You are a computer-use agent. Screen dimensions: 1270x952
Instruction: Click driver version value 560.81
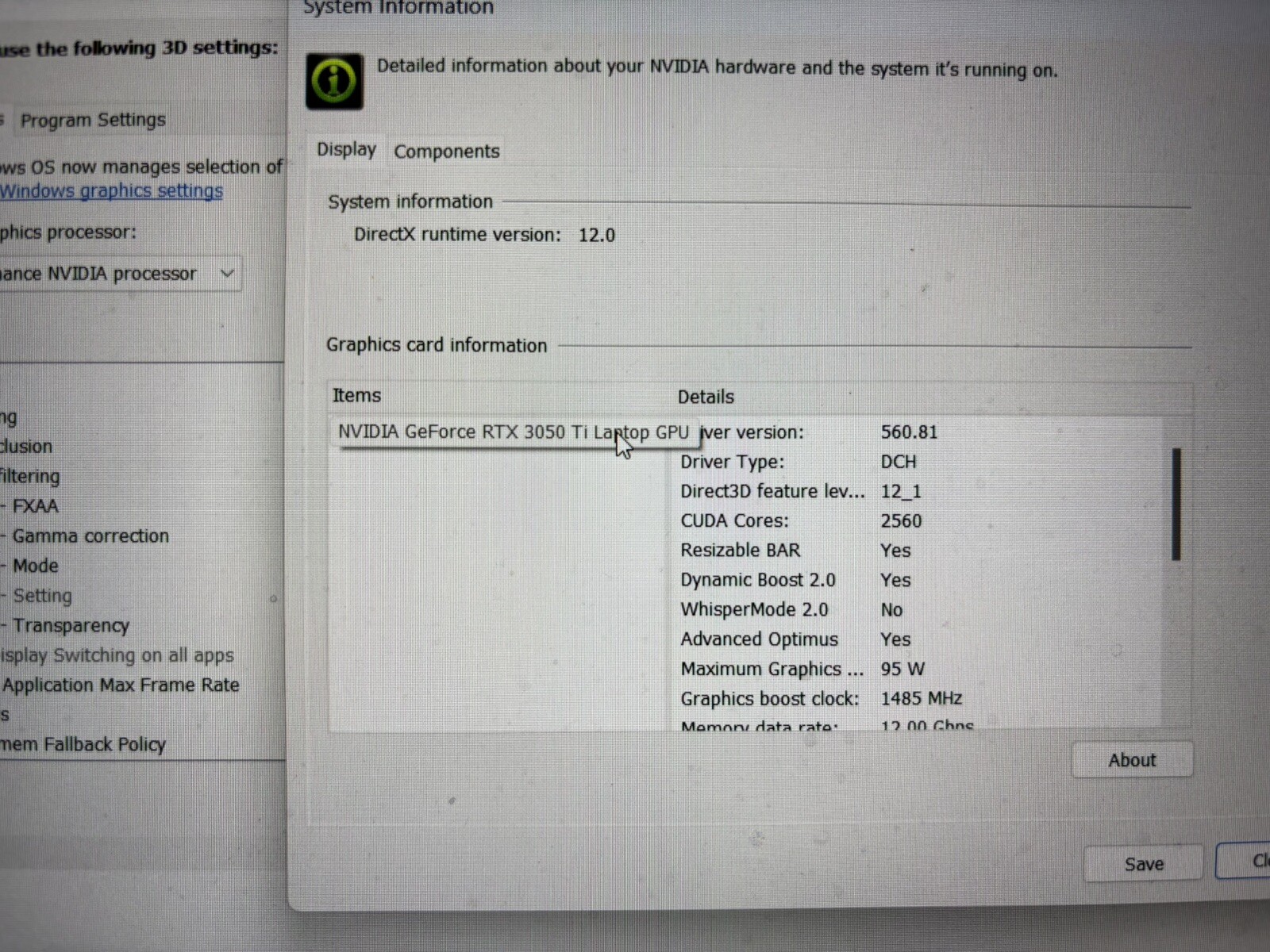tap(909, 432)
